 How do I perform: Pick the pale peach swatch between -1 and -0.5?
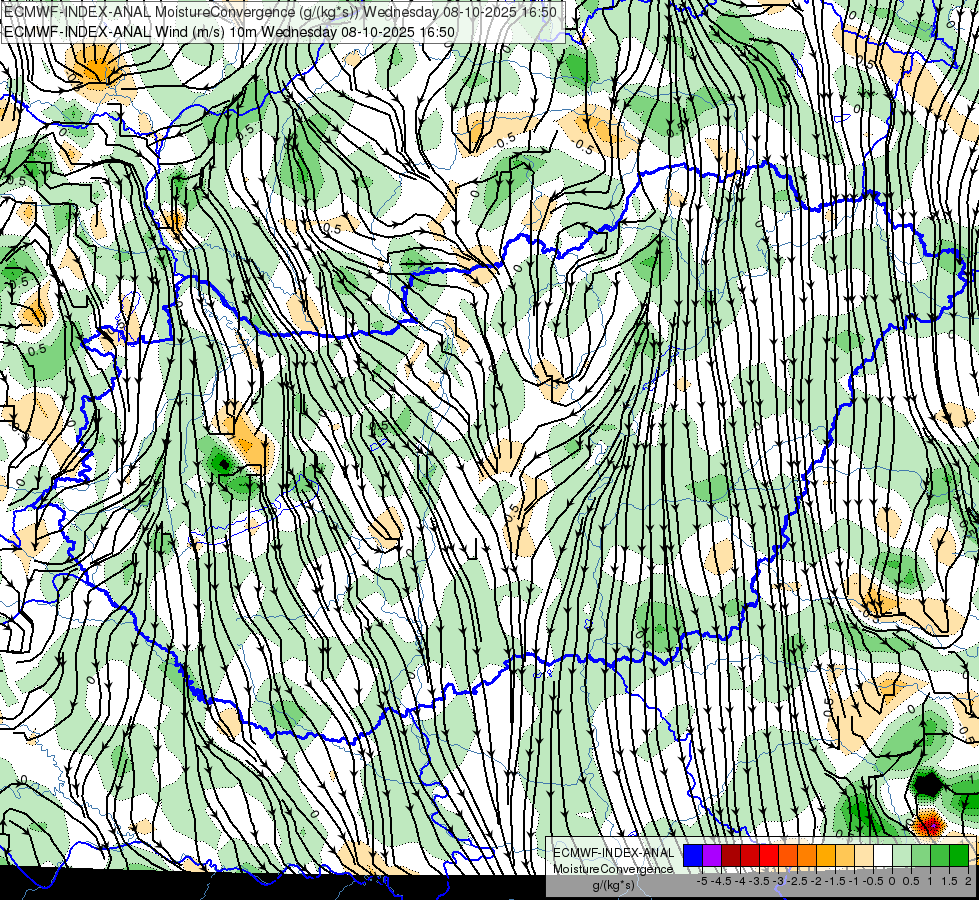(x=864, y=855)
